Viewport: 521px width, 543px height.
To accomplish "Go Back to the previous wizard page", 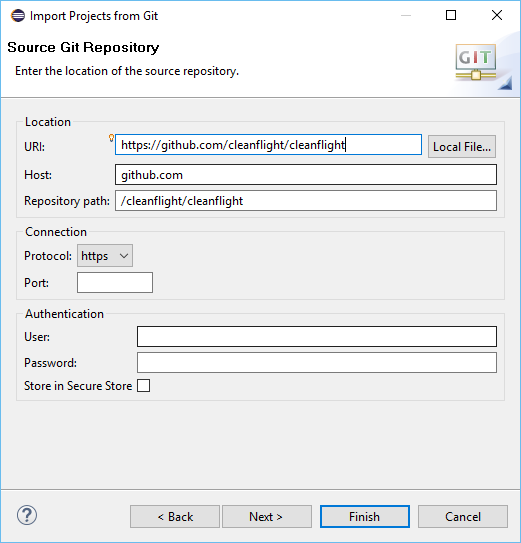I will pos(175,517).
